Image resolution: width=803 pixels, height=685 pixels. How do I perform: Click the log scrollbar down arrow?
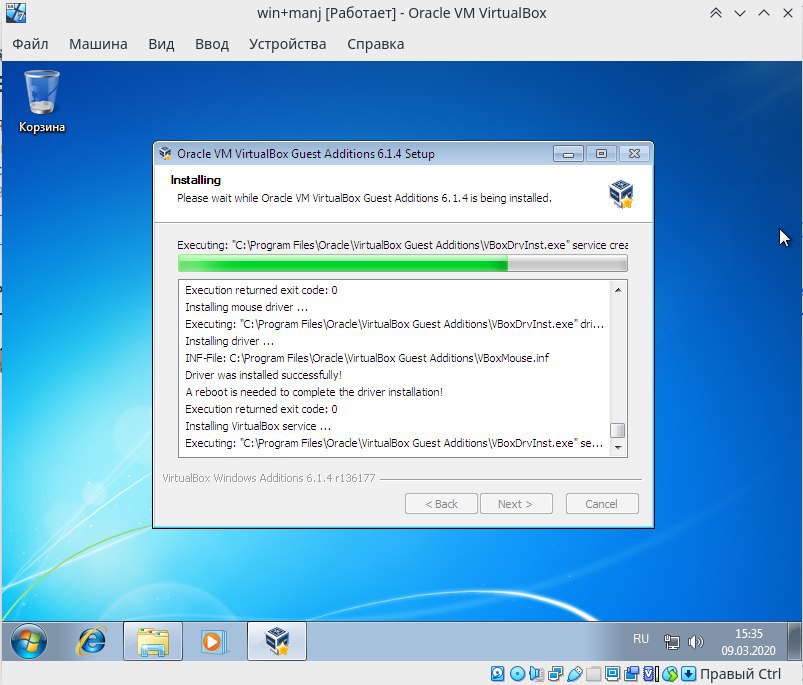618,447
